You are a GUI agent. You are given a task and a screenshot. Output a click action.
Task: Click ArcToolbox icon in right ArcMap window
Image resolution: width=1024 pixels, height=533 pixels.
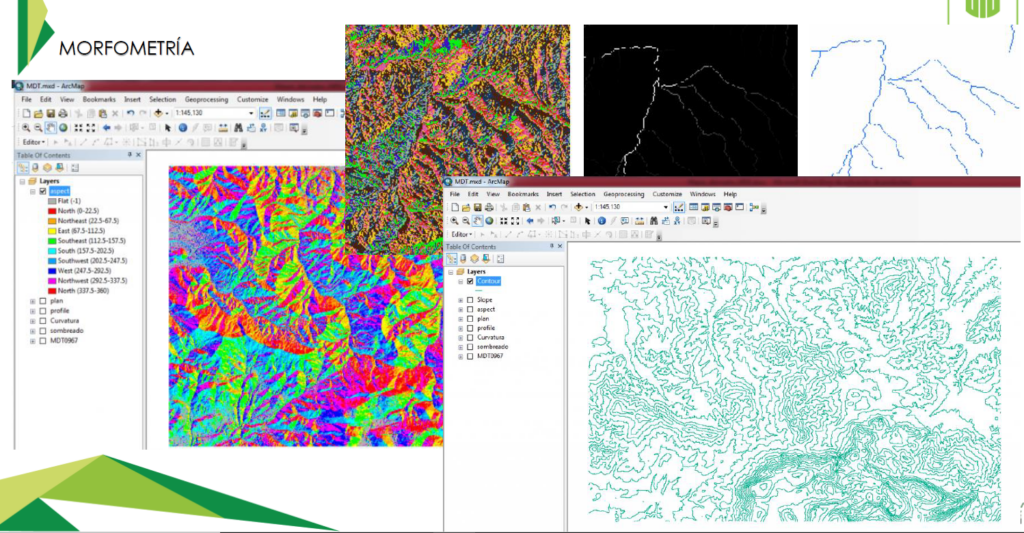click(x=728, y=207)
